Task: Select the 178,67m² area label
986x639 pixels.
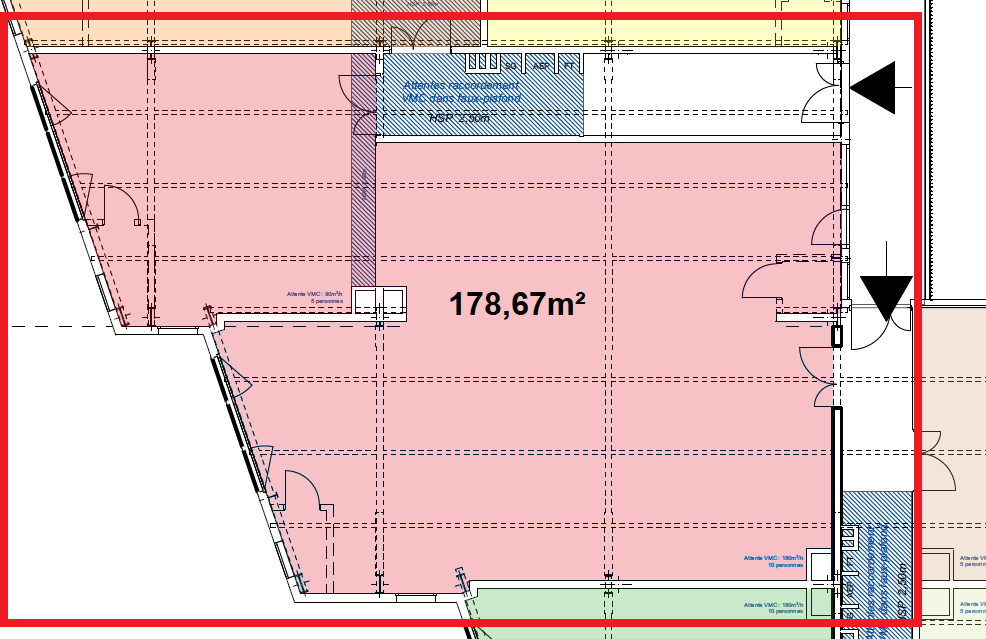Action: (517, 304)
